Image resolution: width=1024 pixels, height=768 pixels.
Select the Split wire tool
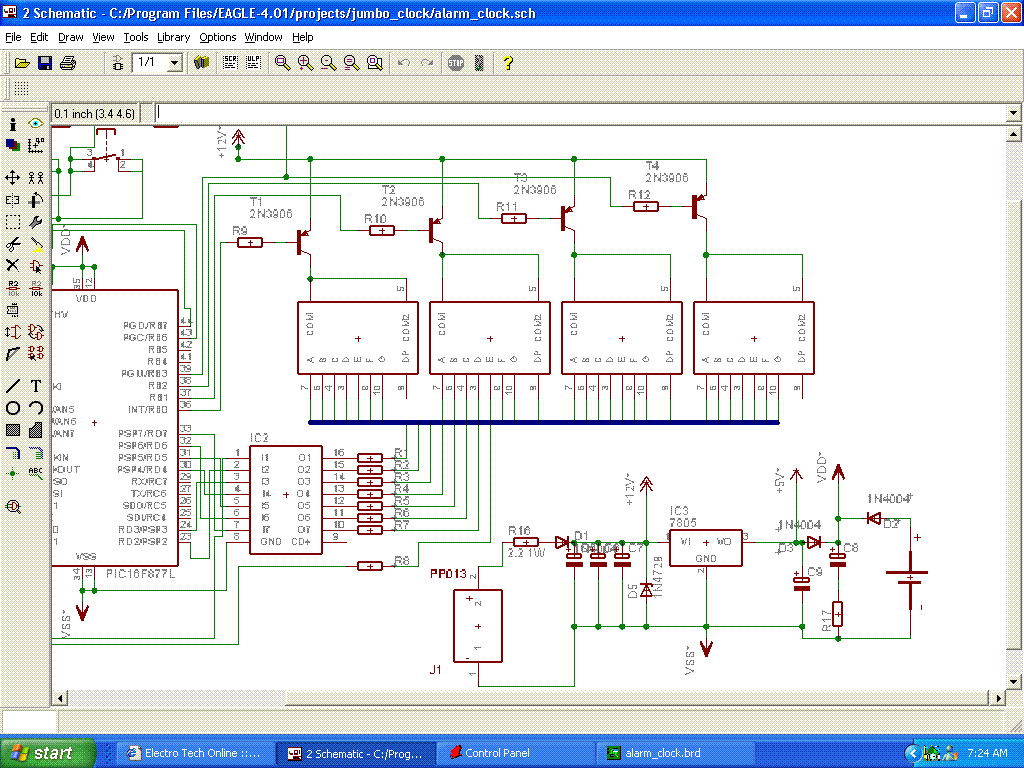(x=12, y=354)
